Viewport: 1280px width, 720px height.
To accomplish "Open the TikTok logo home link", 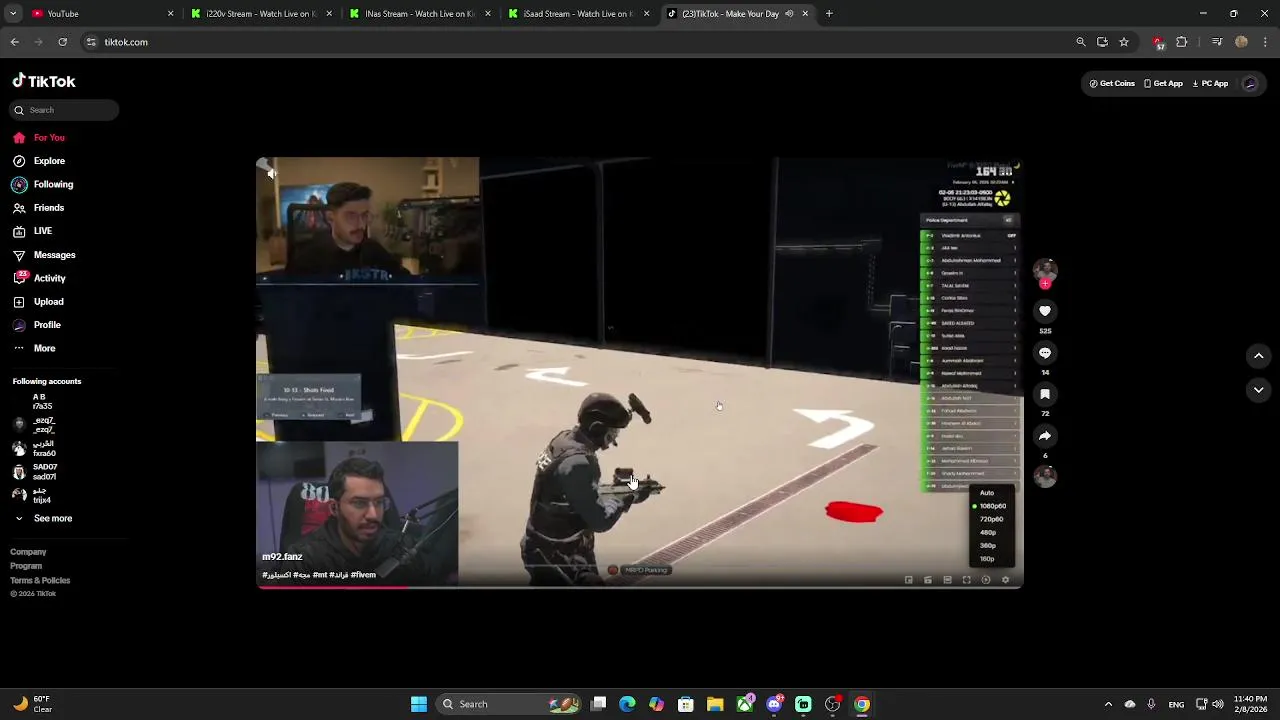I will click(44, 81).
